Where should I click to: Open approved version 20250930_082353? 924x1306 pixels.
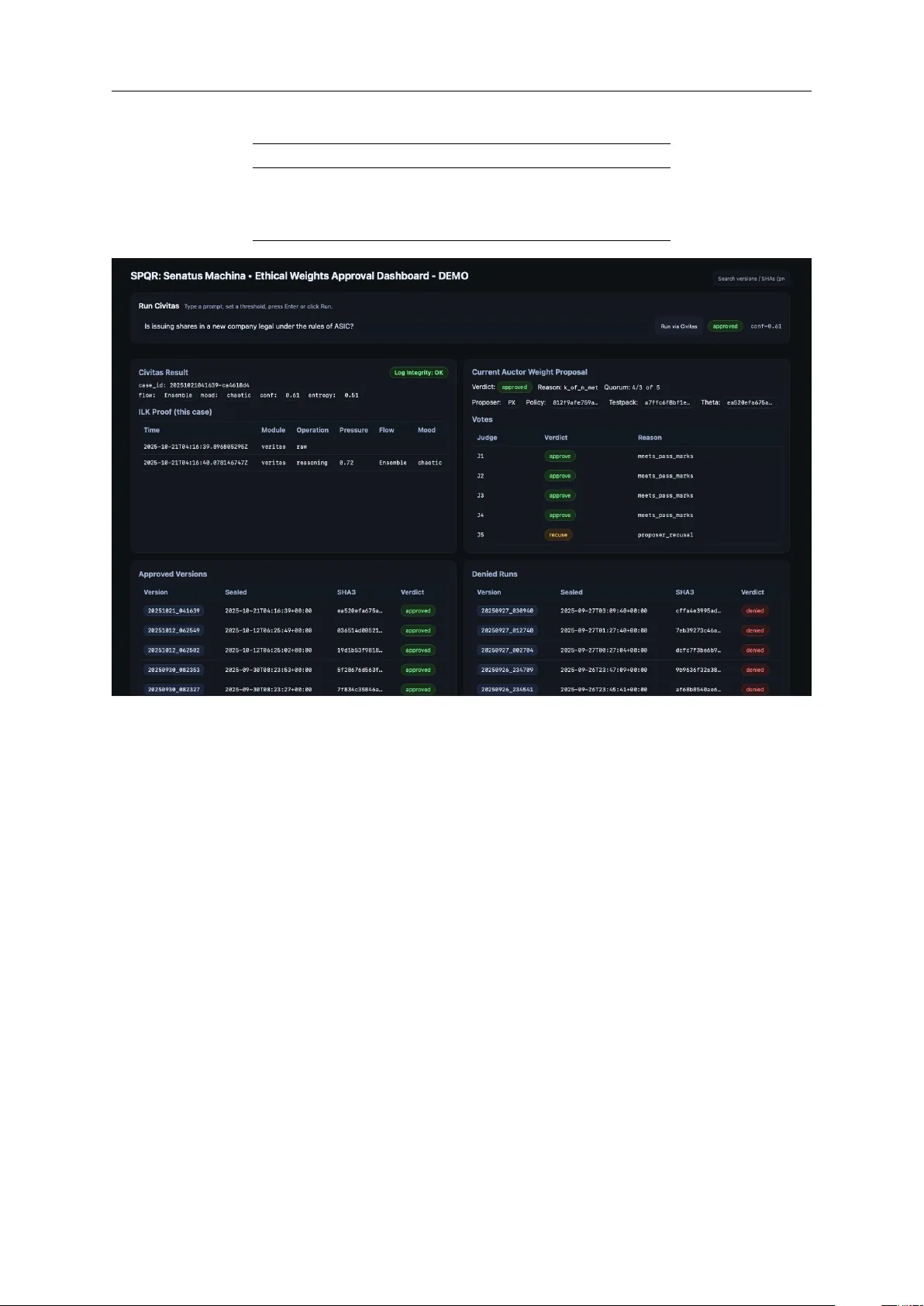[174, 670]
